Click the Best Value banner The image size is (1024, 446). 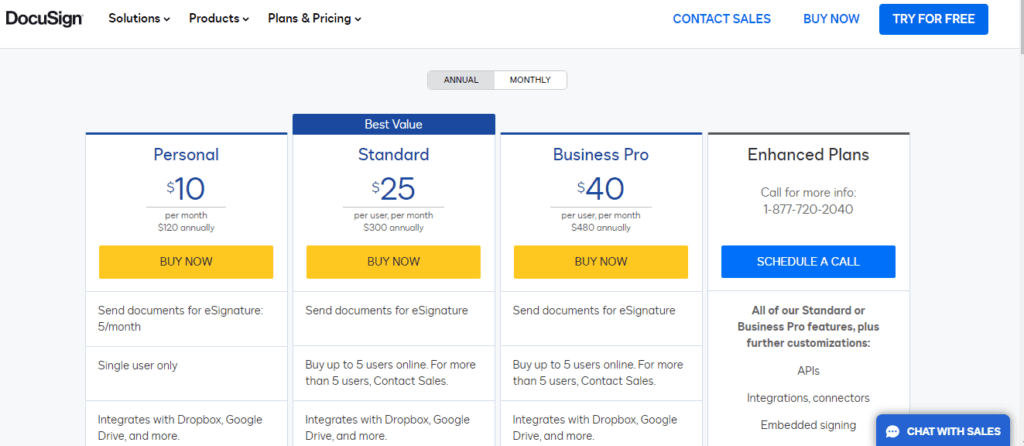(393, 124)
